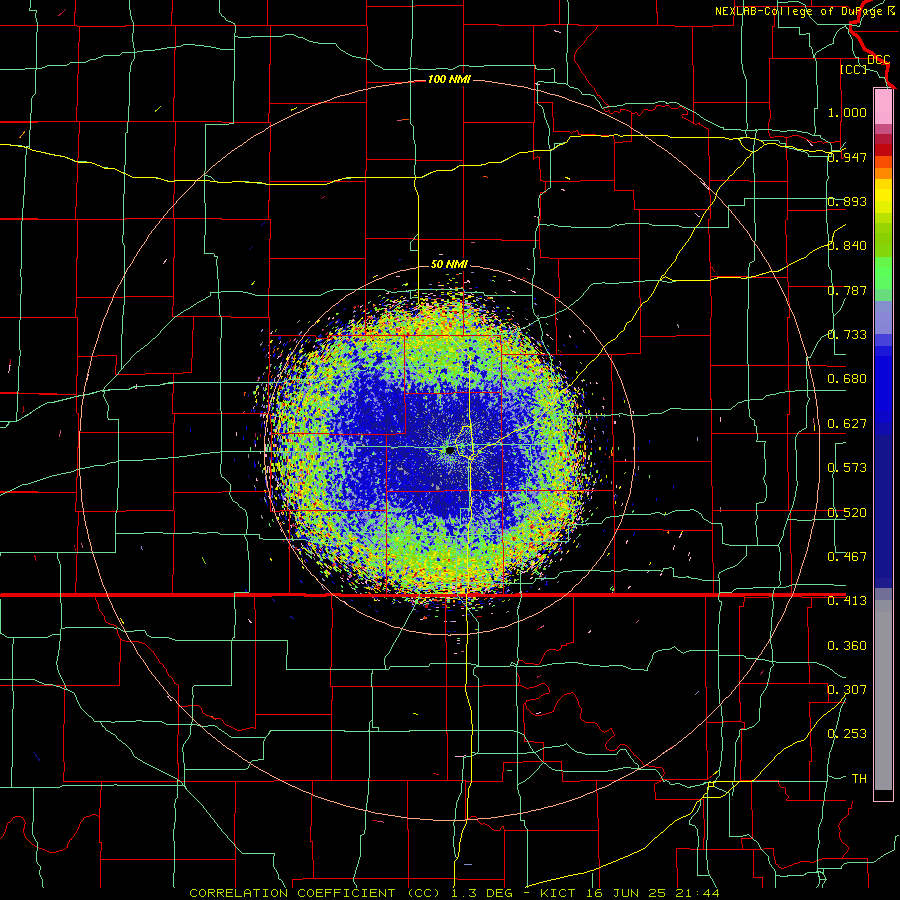The width and height of the screenshot is (900, 900).
Task: Select the 0.307 scale value
Action: 847,690
